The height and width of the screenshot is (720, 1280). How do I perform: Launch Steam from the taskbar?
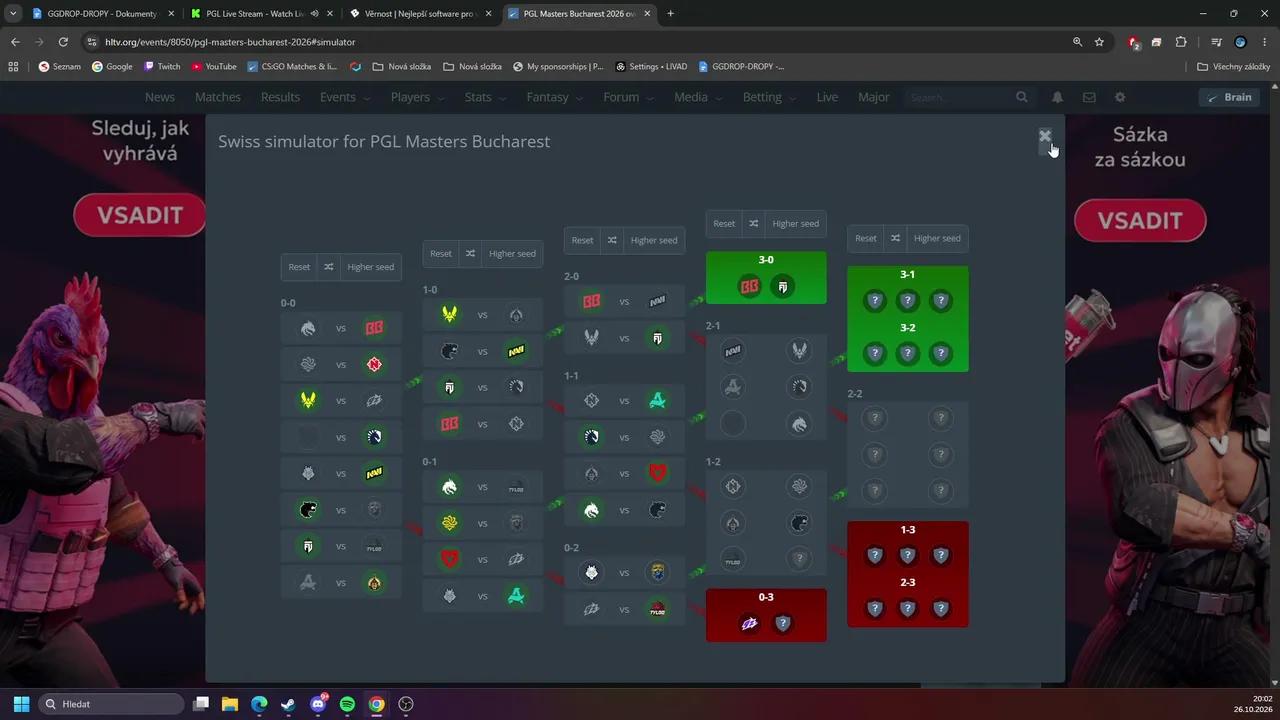tap(288, 704)
